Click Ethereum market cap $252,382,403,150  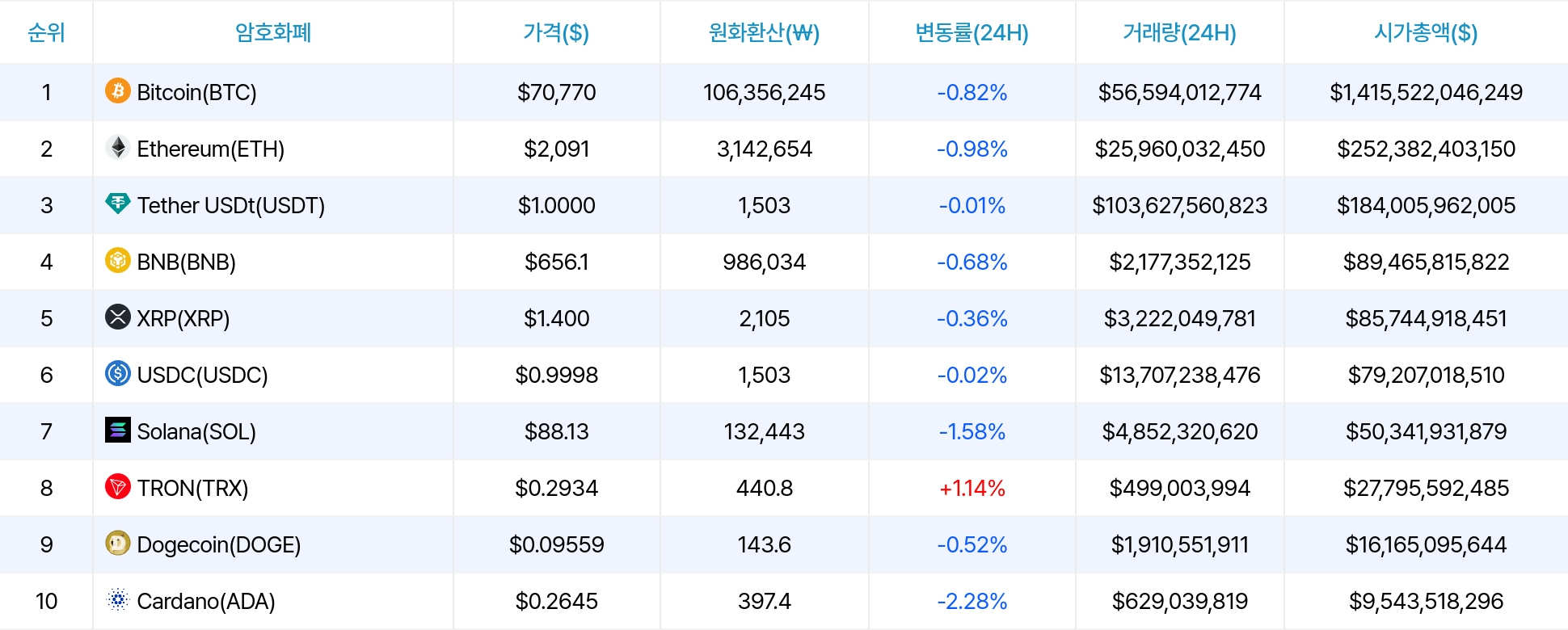1426,149
